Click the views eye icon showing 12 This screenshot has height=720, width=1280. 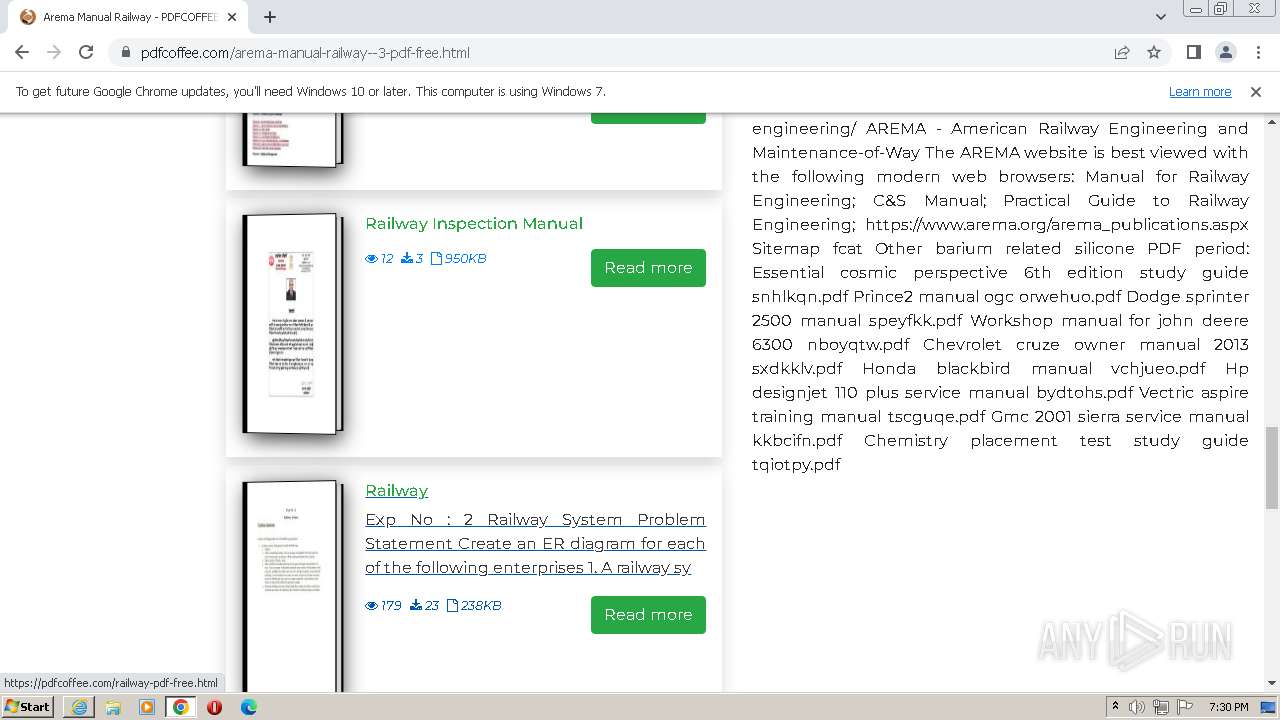tap(372, 259)
